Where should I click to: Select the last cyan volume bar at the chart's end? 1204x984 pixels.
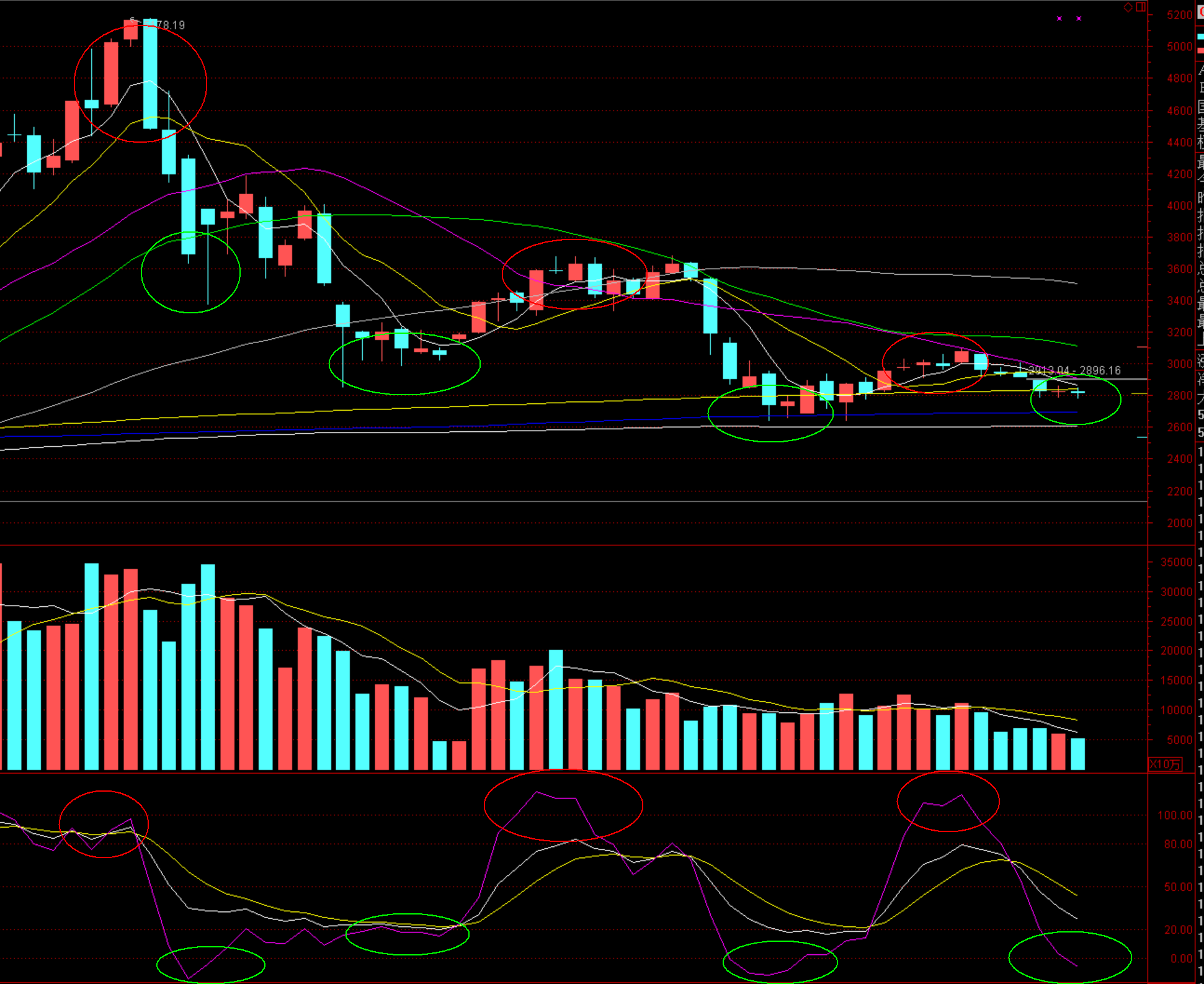pos(1077,754)
